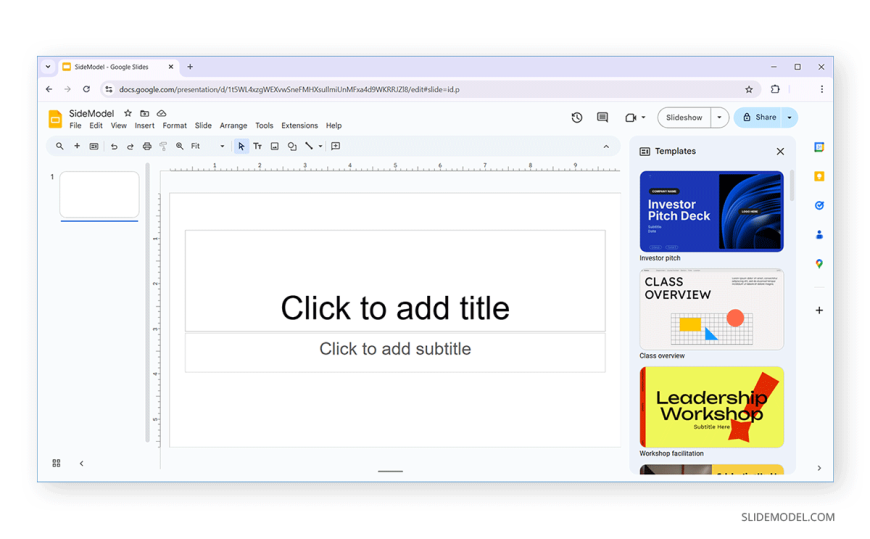The height and width of the screenshot is (539, 870).
Task: Open the Format menu
Action: pyautogui.click(x=174, y=126)
